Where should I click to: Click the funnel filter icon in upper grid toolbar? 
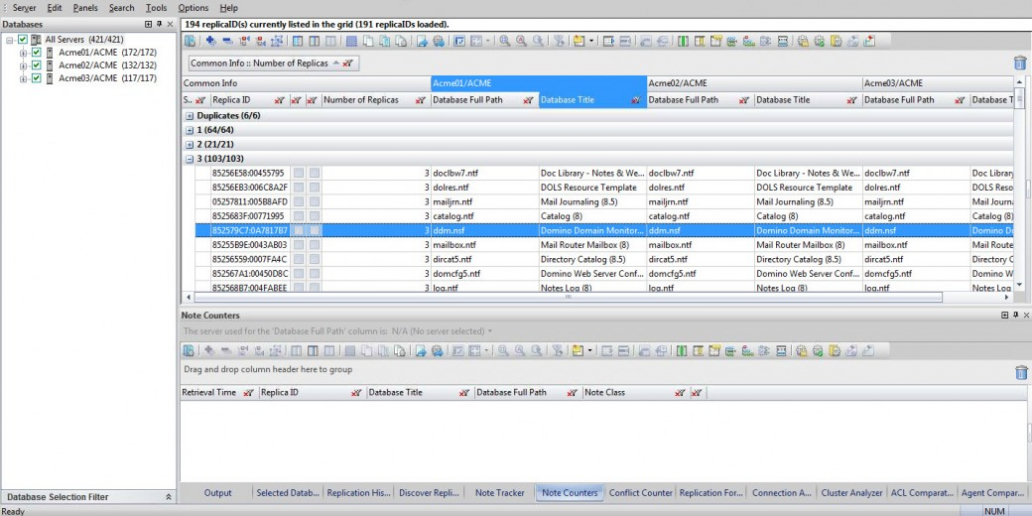[x=558, y=41]
